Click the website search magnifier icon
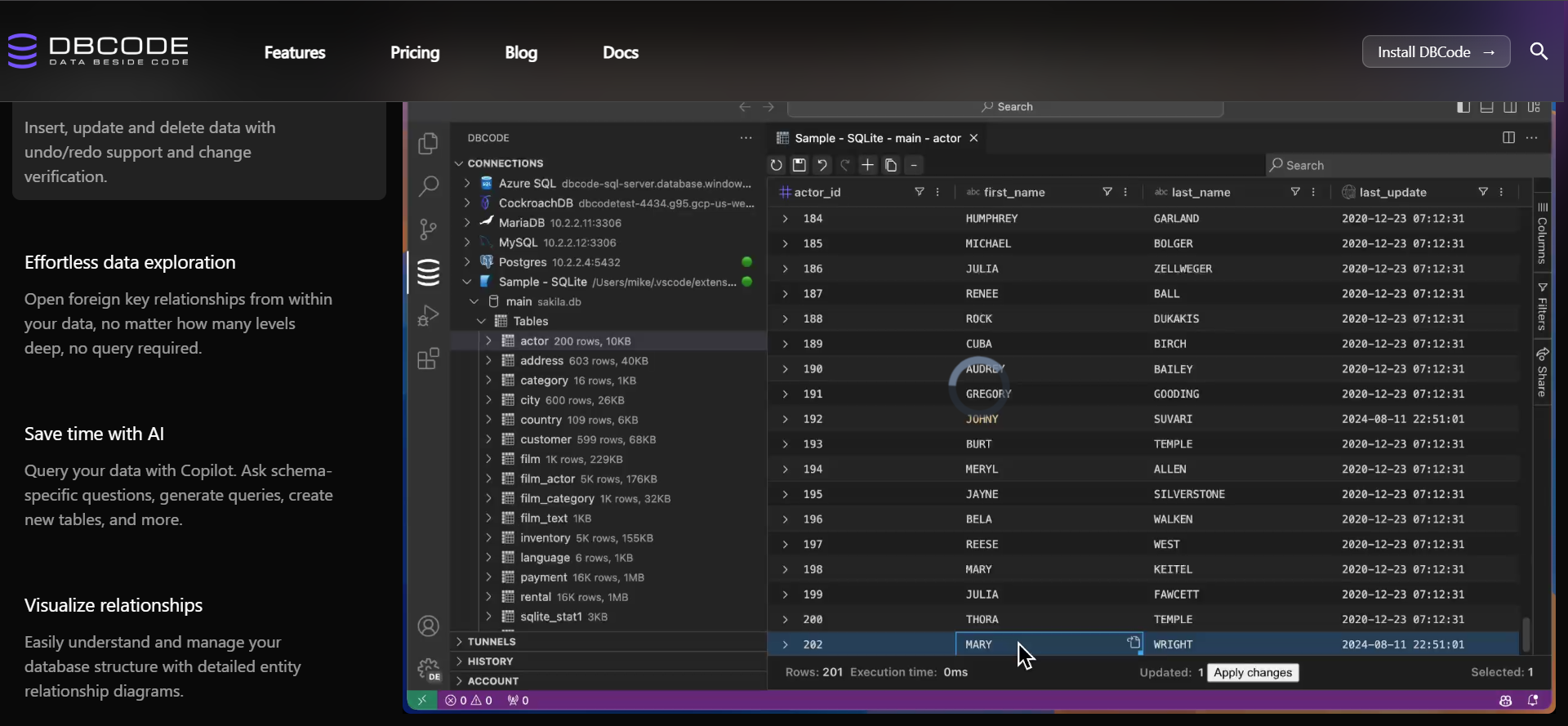The height and width of the screenshot is (726, 1568). point(1539,51)
